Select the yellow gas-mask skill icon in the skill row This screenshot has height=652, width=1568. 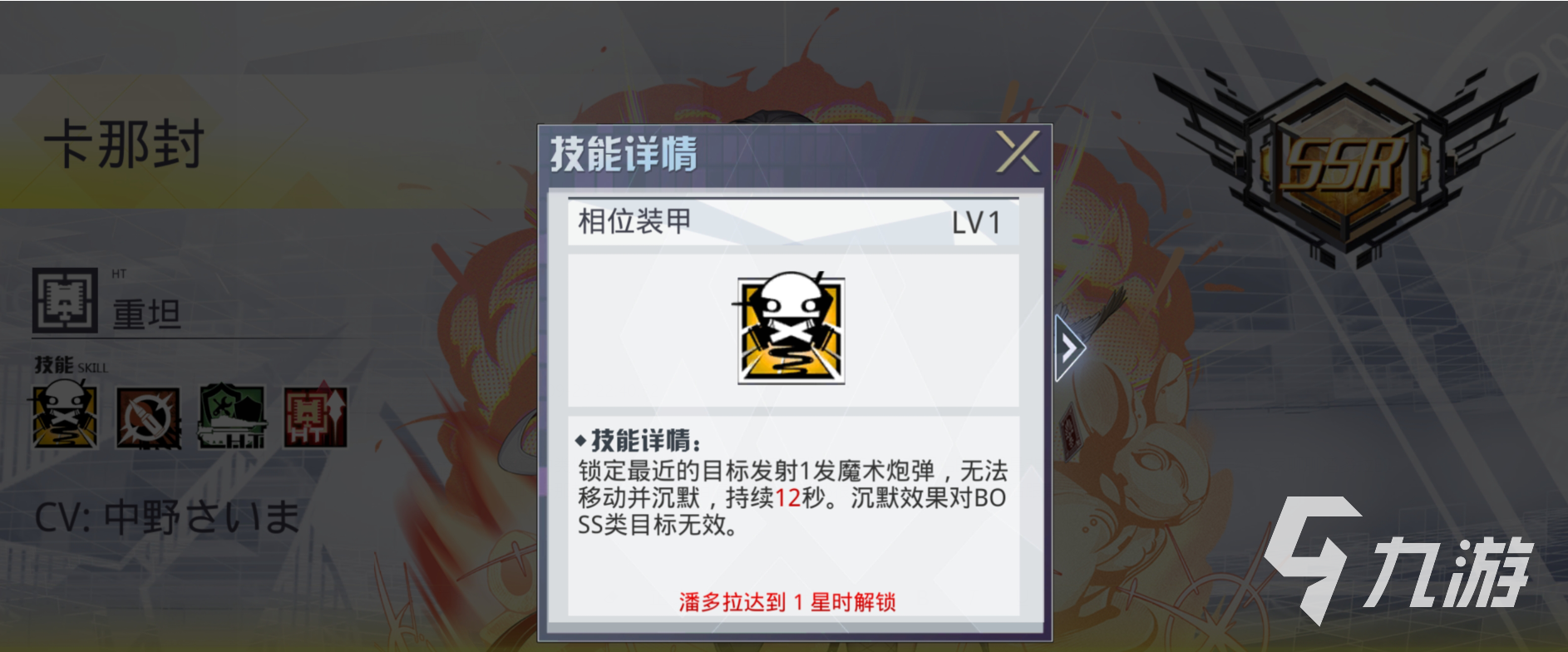coord(64,416)
